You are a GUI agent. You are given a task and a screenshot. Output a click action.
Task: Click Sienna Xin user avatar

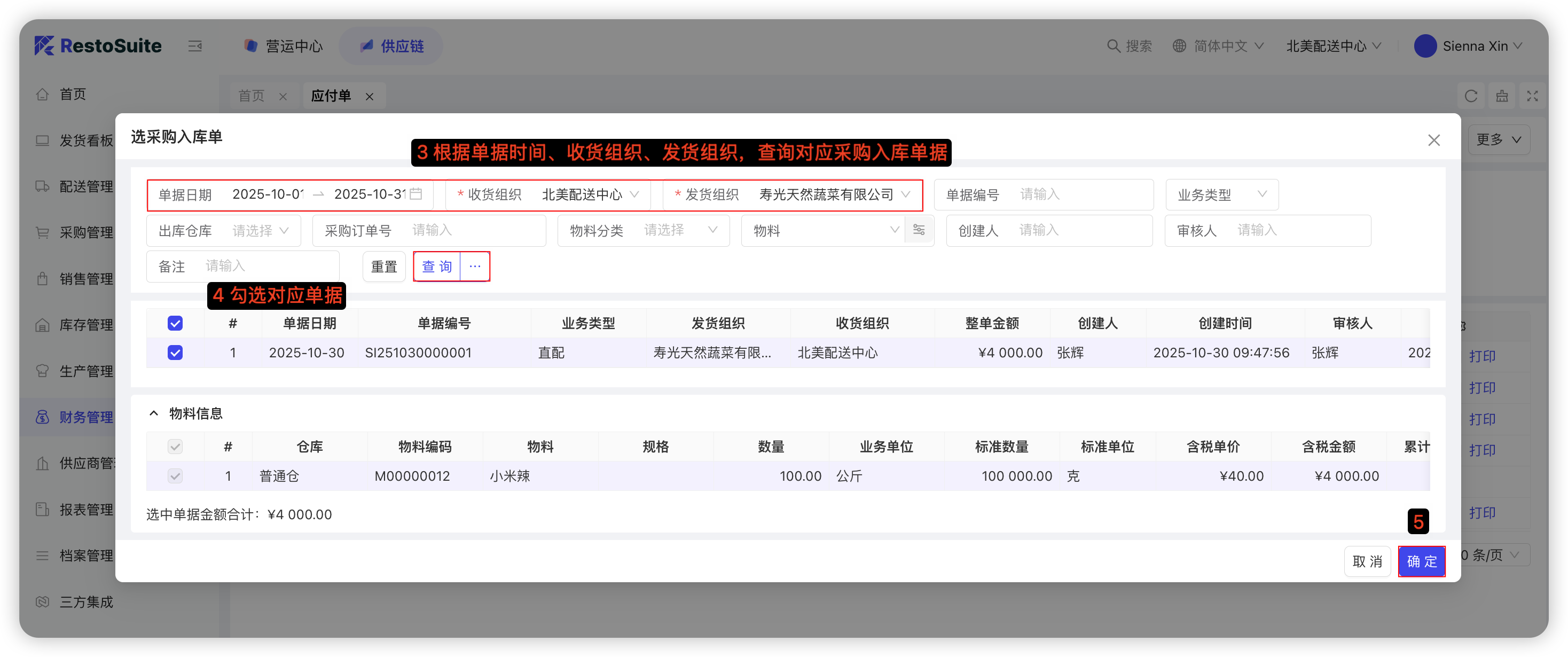pos(1425,46)
